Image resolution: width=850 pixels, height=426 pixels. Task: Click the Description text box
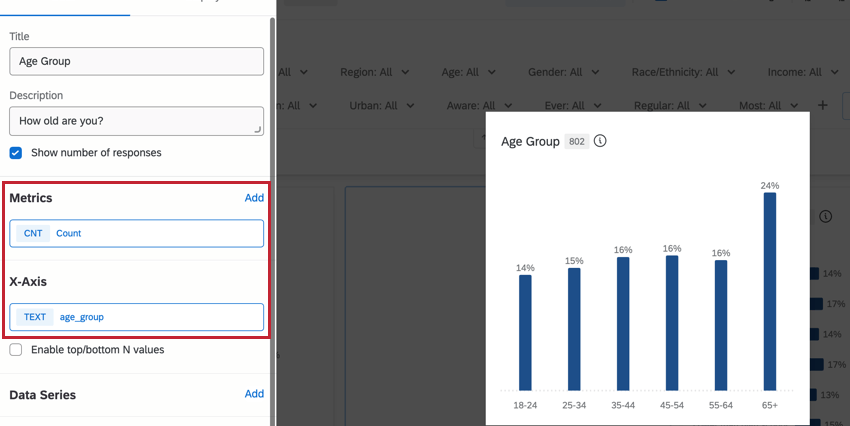coord(136,121)
